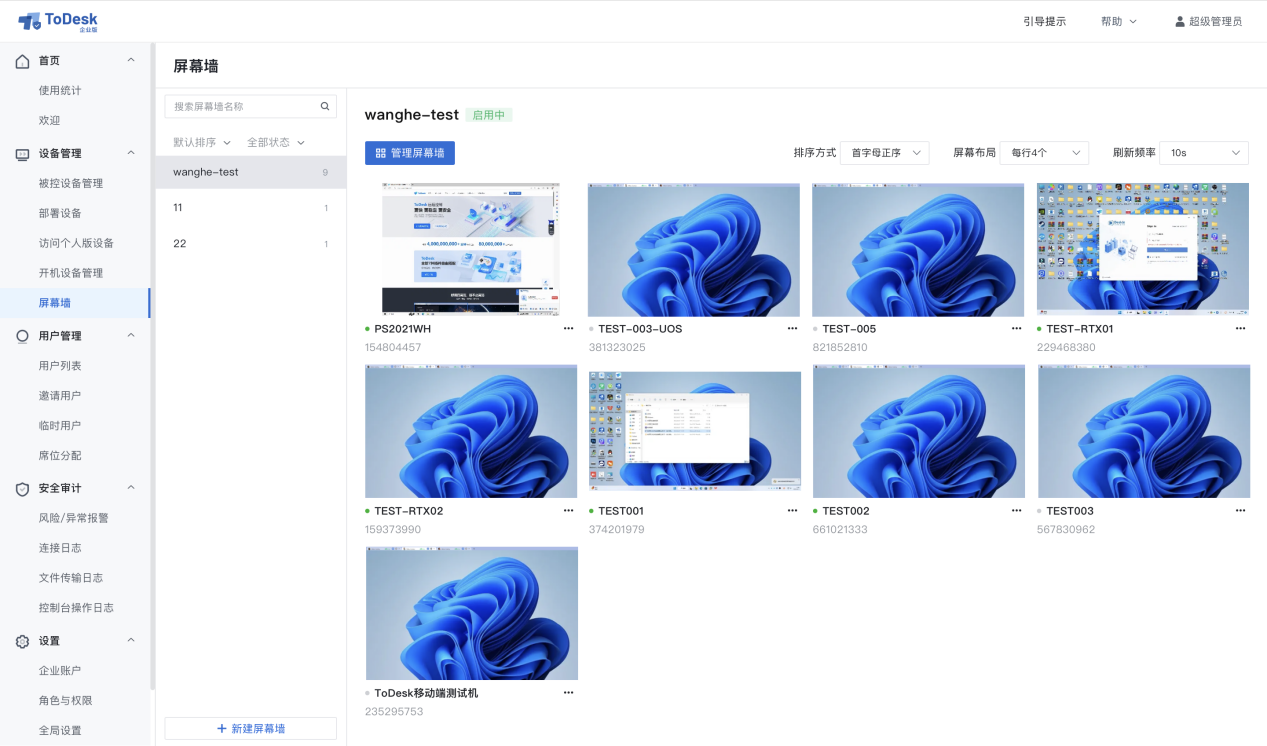Image resolution: width=1267 pixels, height=746 pixels.
Task: Open the TEST-003-UOS screen thumbnail
Action: click(x=694, y=250)
